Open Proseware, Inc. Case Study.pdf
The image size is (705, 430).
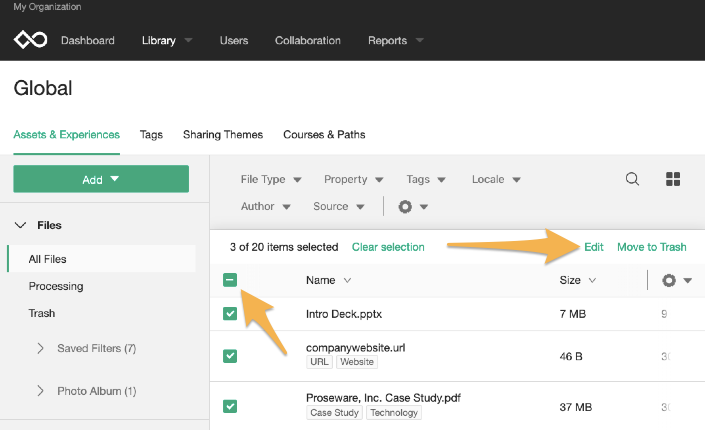click(383, 398)
